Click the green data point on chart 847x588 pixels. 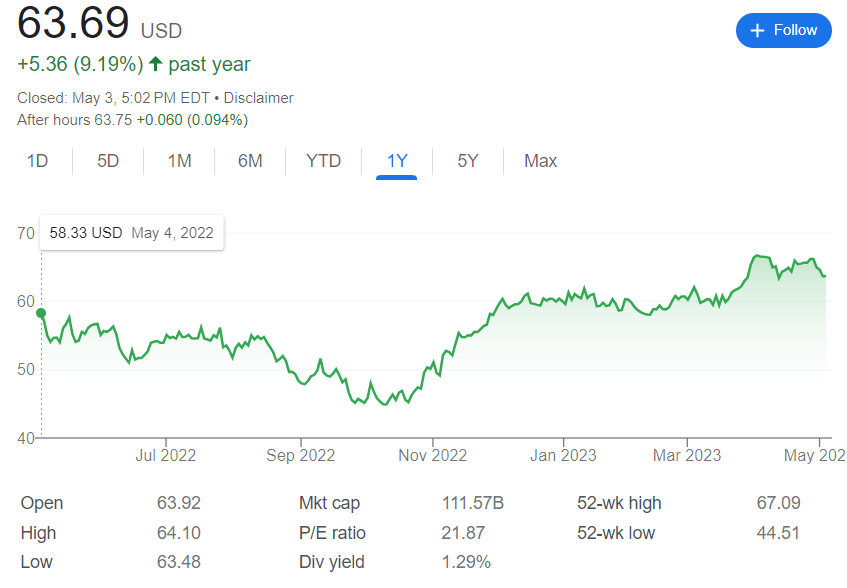click(x=41, y=313)
